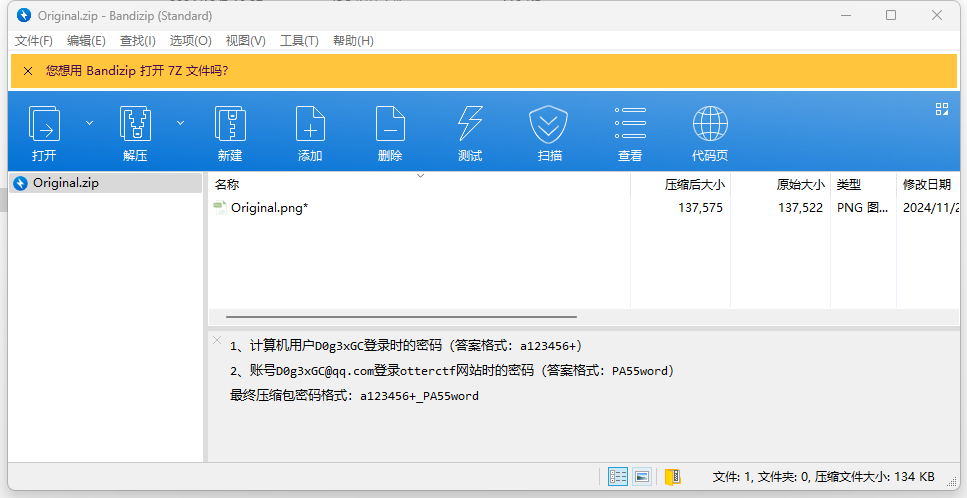Click the Bandizip app icon in title bar
This screenshot has width=967, height=498.
pos(24,15)
